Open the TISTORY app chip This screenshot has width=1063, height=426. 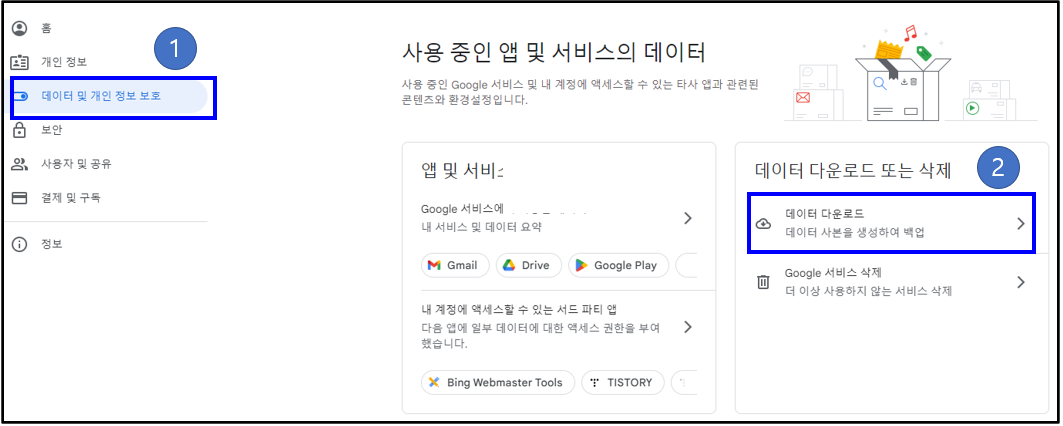tap(623, 383)
